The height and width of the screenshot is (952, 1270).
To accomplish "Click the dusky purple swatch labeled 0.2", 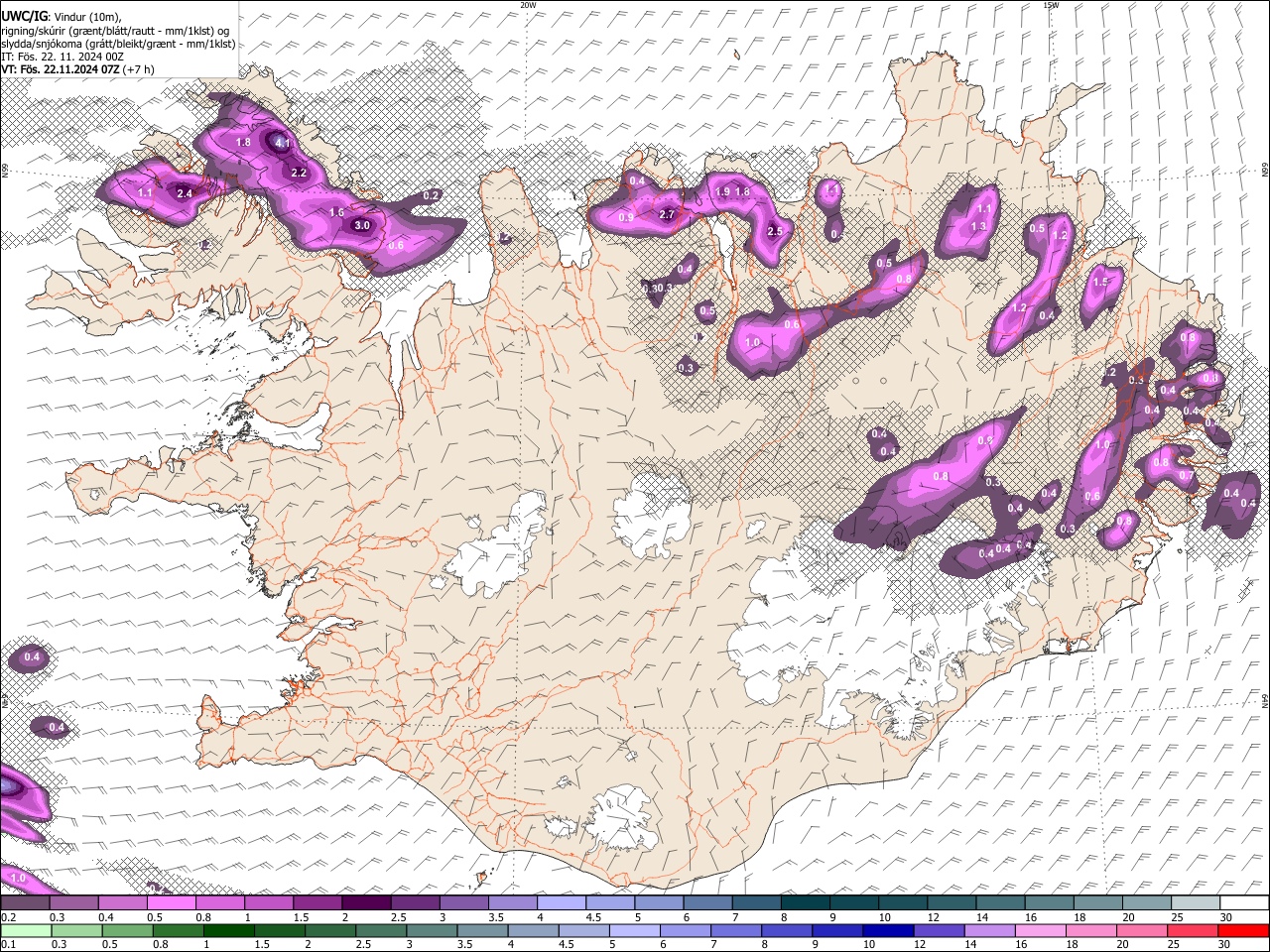I will (x=25, y=903).
